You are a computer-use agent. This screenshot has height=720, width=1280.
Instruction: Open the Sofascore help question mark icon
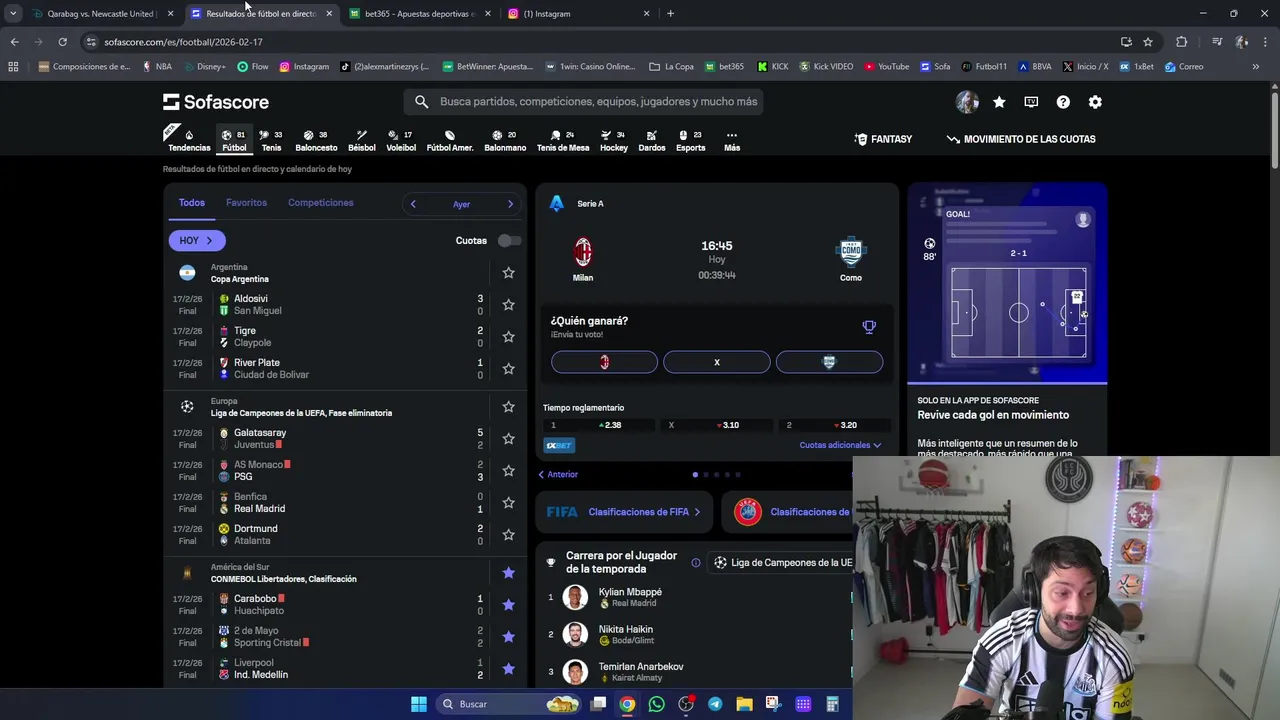coord(1063,102)
